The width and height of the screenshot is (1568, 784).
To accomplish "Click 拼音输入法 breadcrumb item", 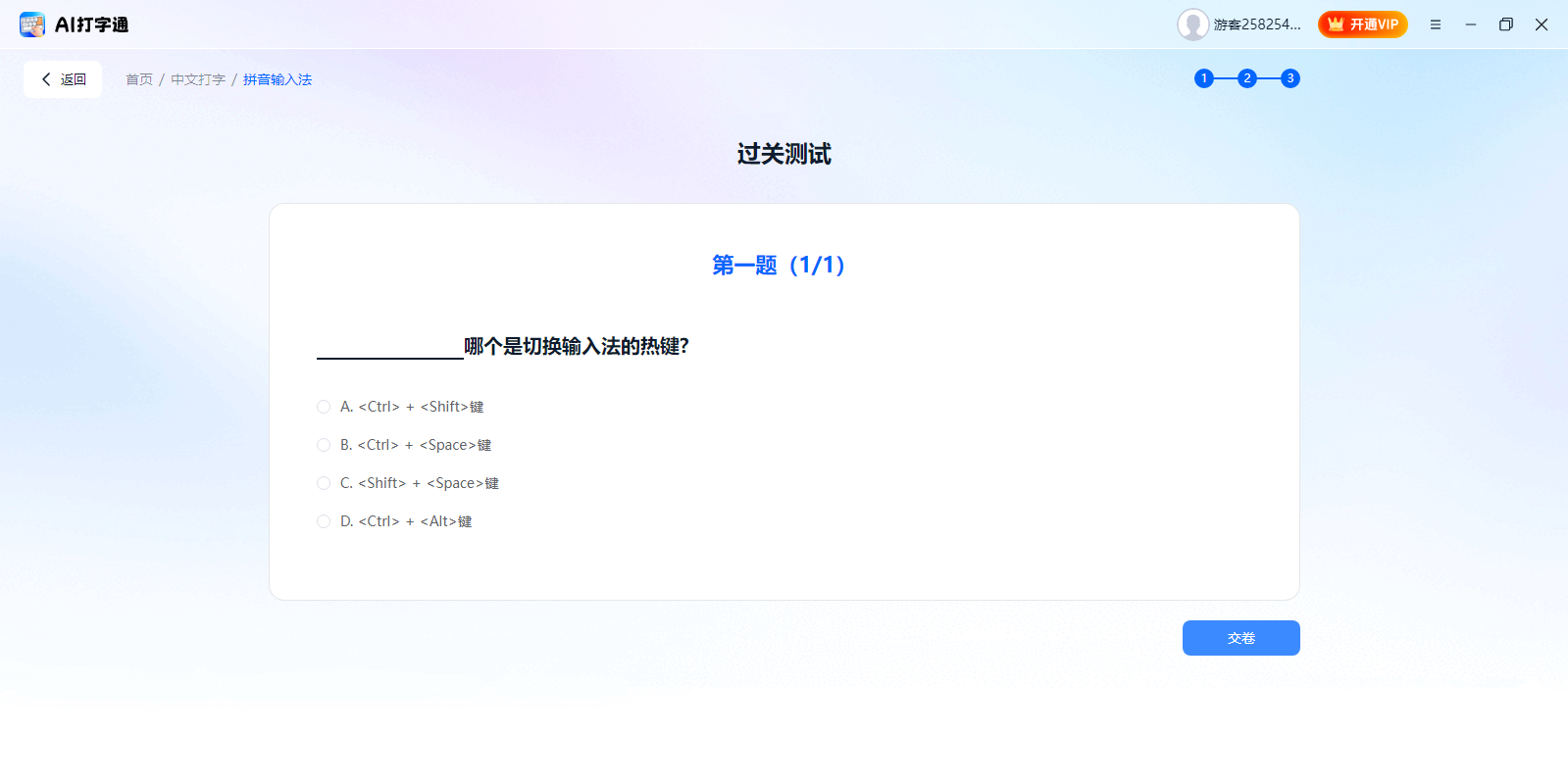I will [x=278, y=79].
